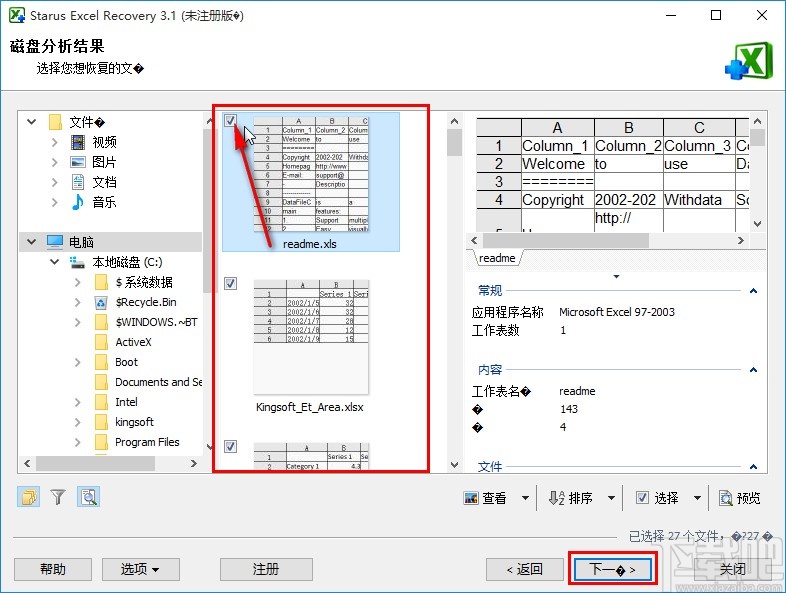
Task: Uncheck the Kingsoft_Et_Area.xlsx checkbox
Action: (230, 284)
